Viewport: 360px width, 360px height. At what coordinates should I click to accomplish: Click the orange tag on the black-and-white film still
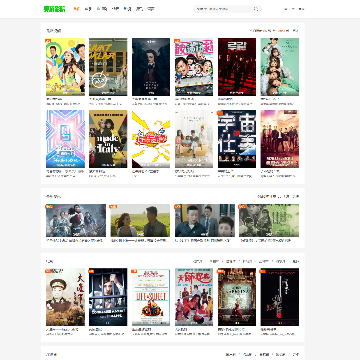[242, 206]
